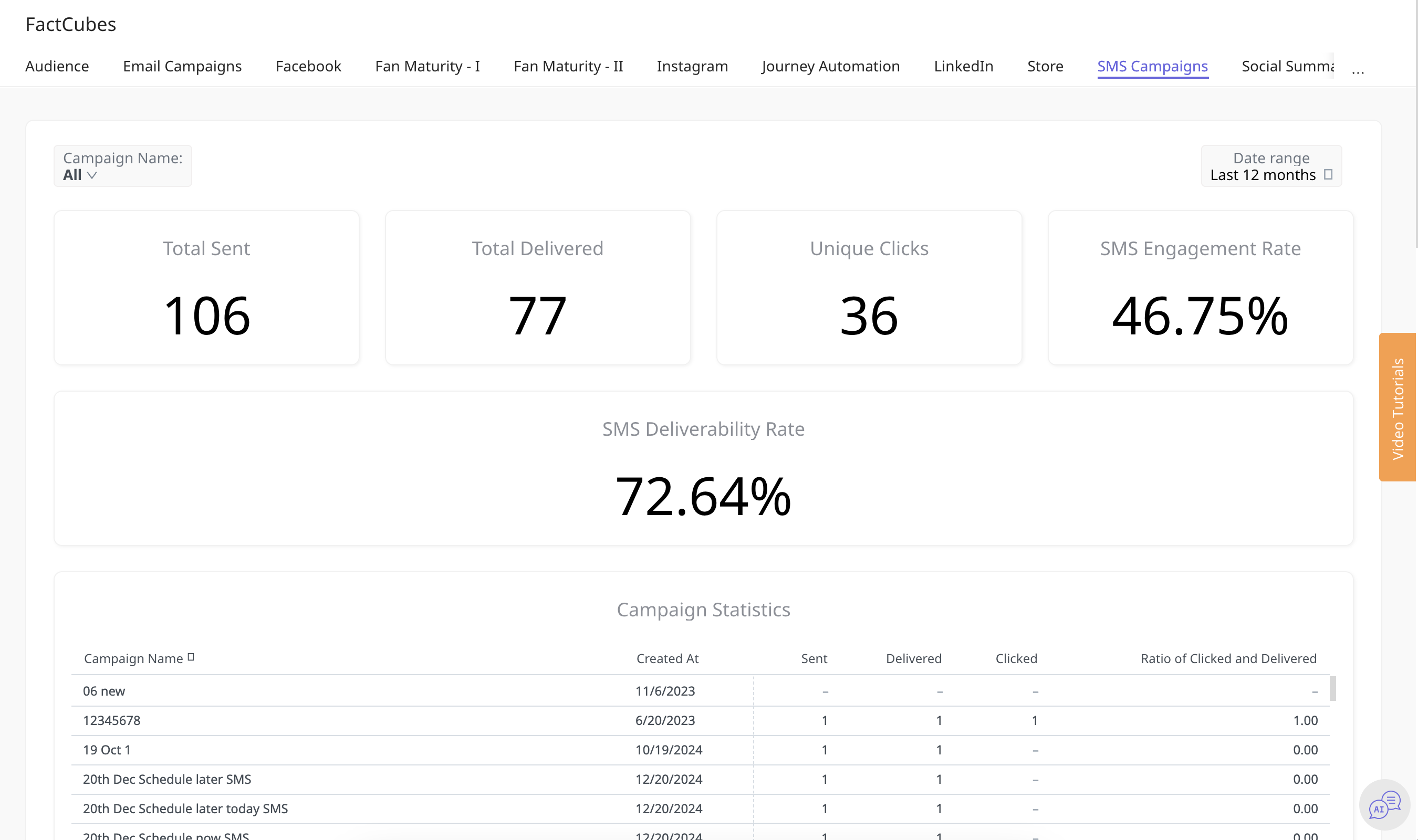
Task: Click the calendar icon in Date range
Action: 1328,175
